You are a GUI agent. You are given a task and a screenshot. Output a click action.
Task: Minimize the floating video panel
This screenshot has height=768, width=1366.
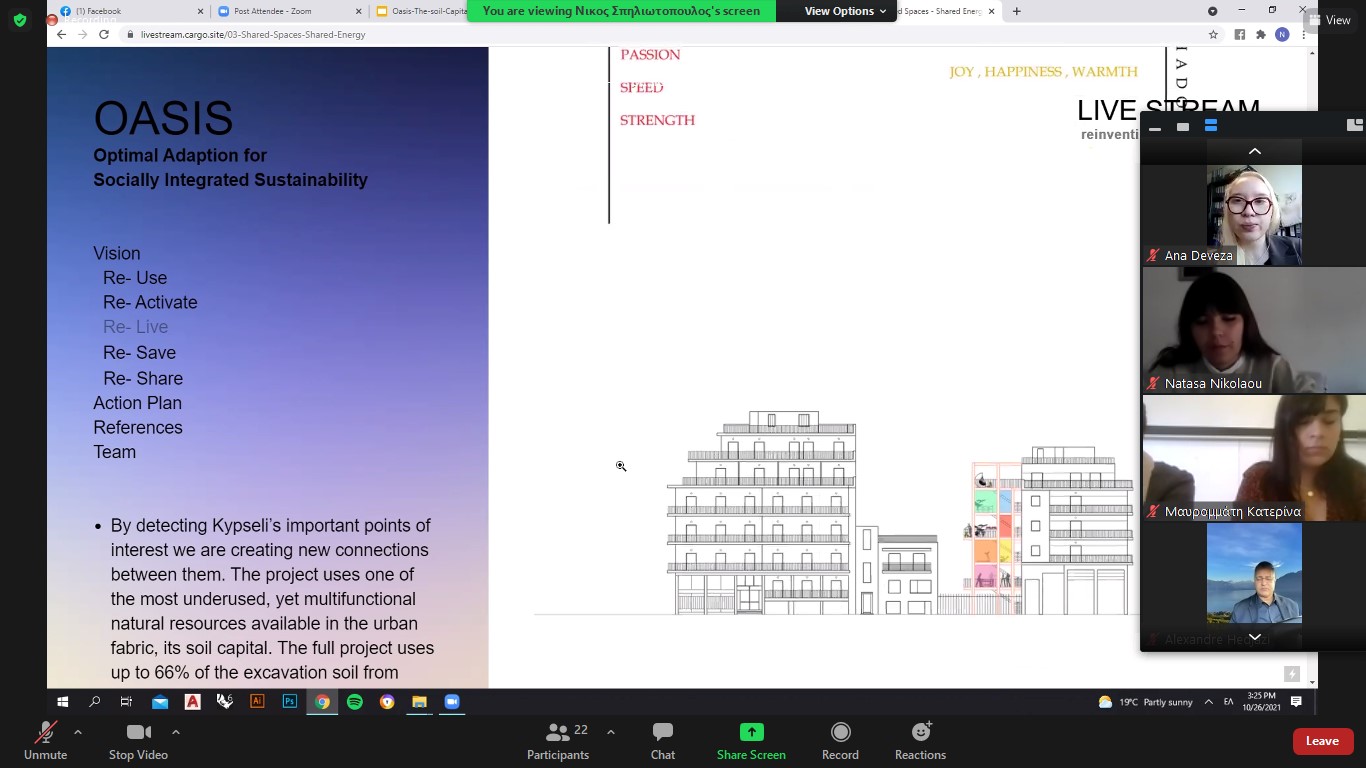click(1155, 127)
